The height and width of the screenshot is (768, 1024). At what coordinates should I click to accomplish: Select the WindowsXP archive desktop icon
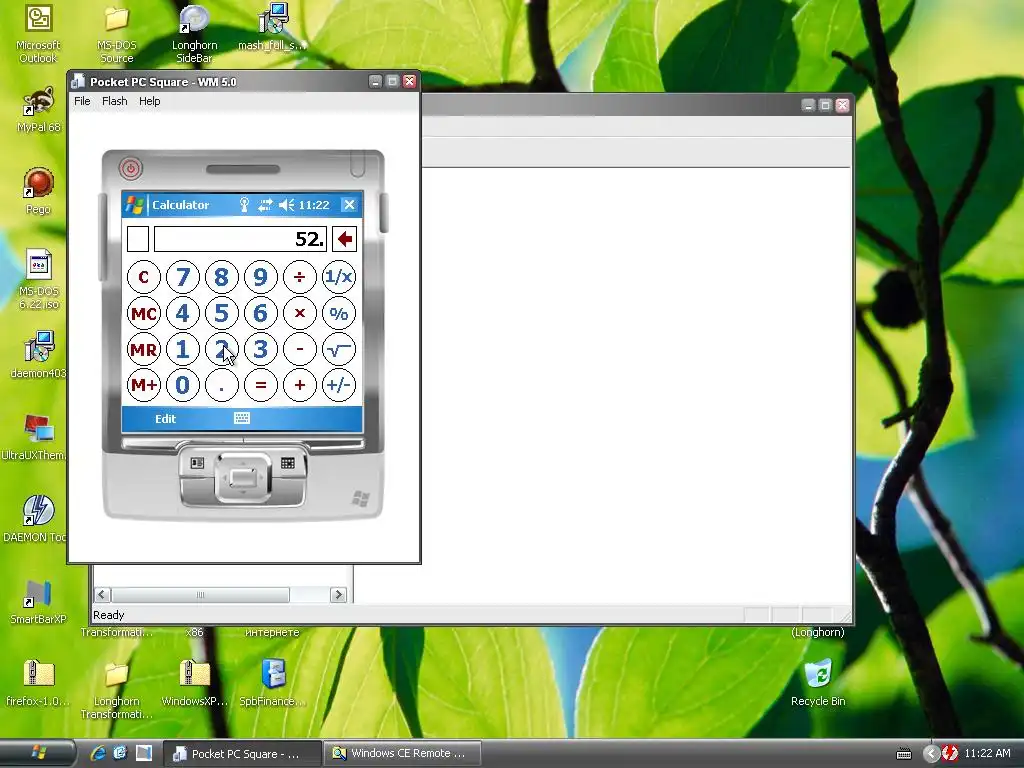[195, 683]
